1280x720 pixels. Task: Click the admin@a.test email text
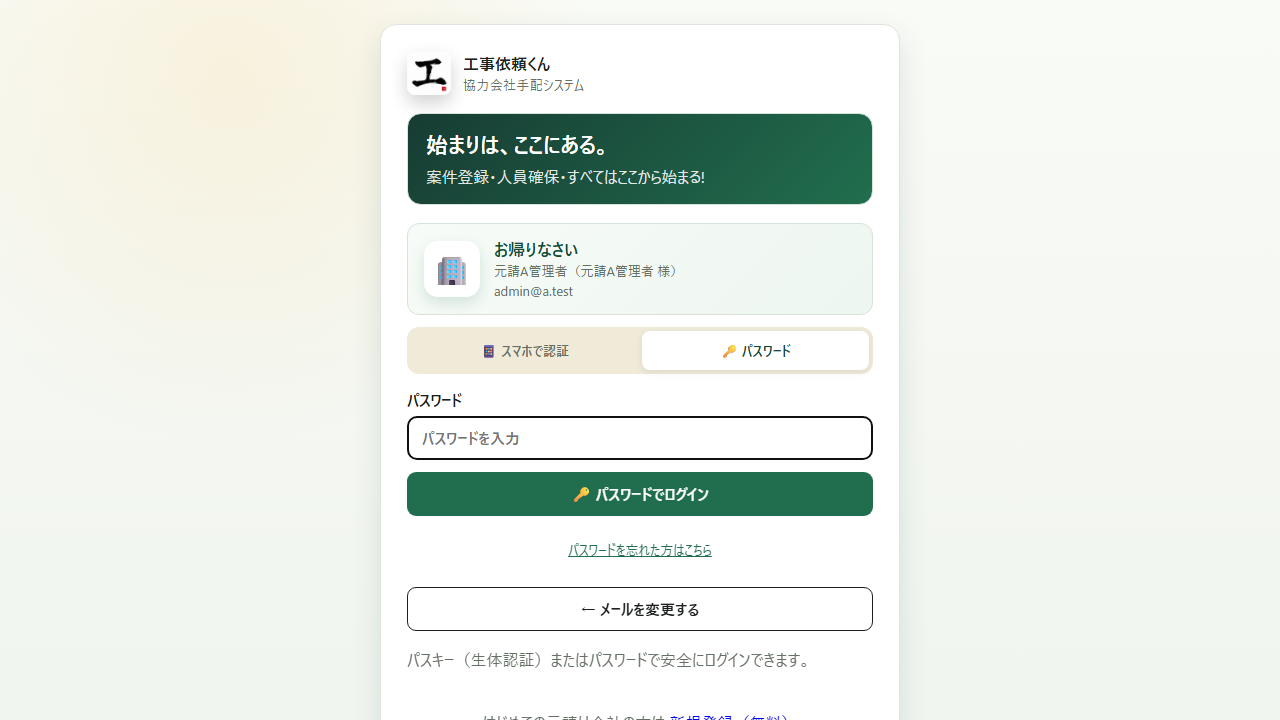533,291
